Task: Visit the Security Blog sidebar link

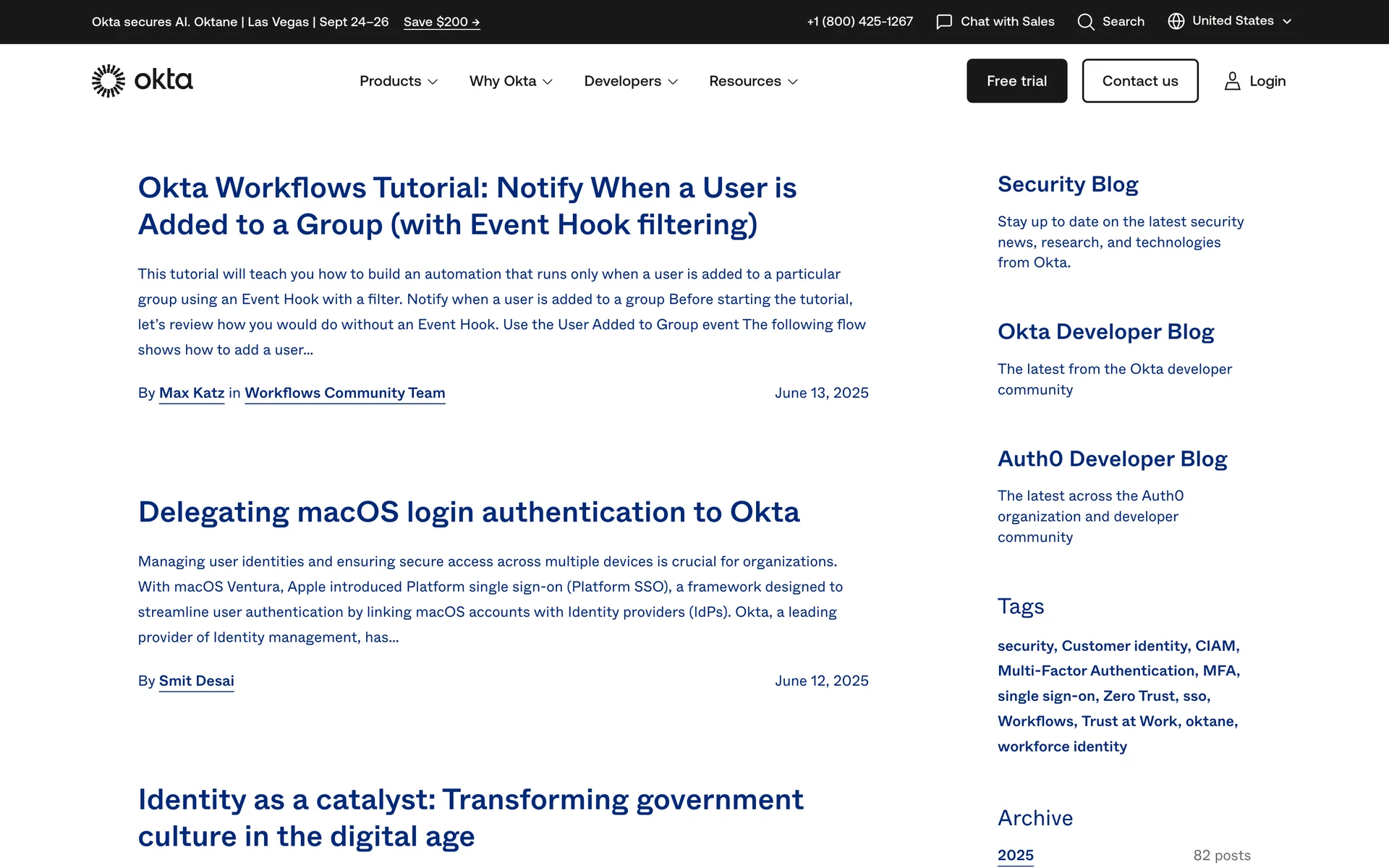Action: (x=1068, y=184)
